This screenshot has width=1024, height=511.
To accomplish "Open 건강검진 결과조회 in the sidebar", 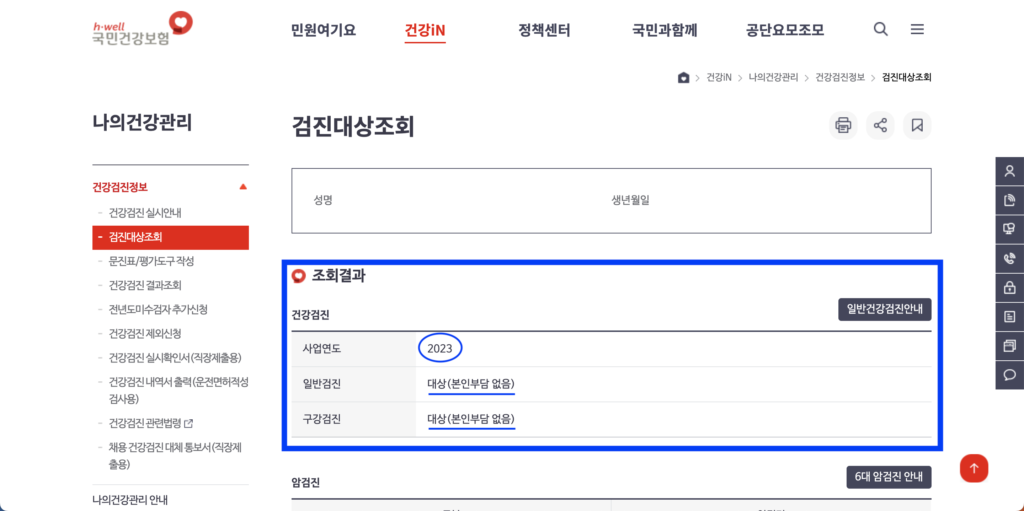I will point(145,285).
